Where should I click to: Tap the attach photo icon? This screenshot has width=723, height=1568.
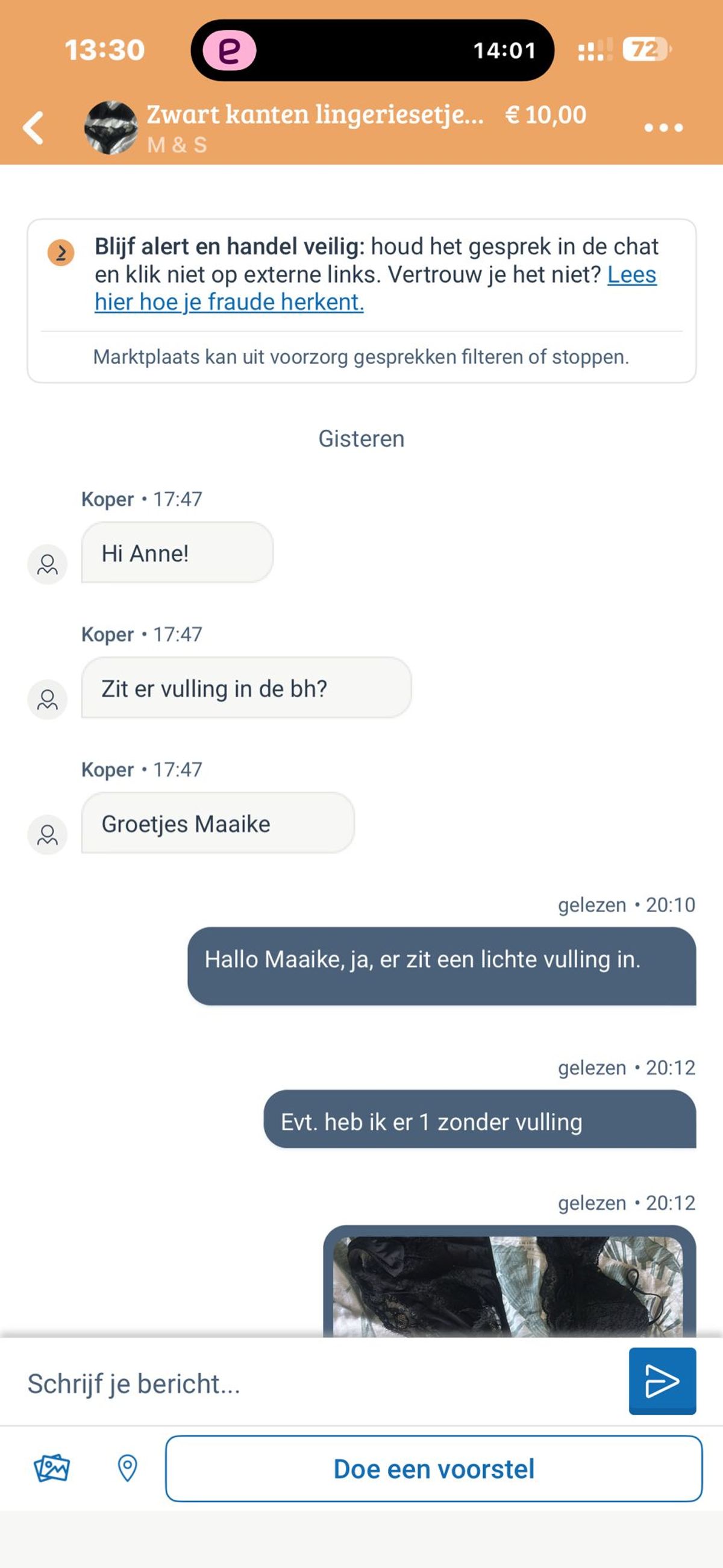coord(52,1468)
